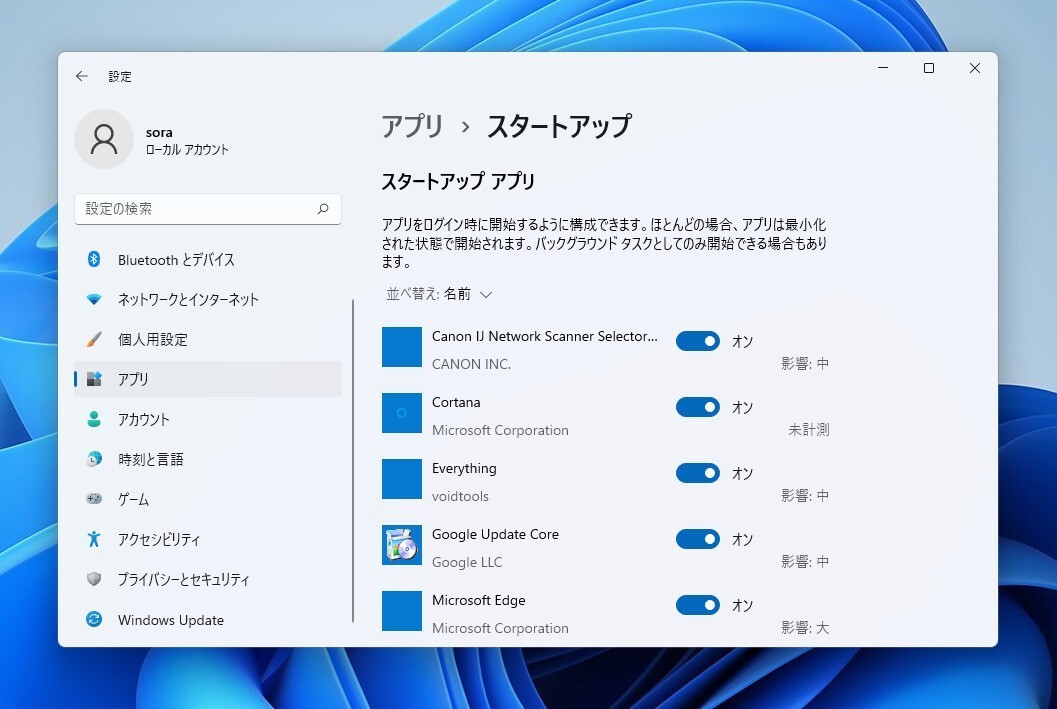1057x709 pixels.
Task: Disable Cortana startup toggle
Action: 697,407
